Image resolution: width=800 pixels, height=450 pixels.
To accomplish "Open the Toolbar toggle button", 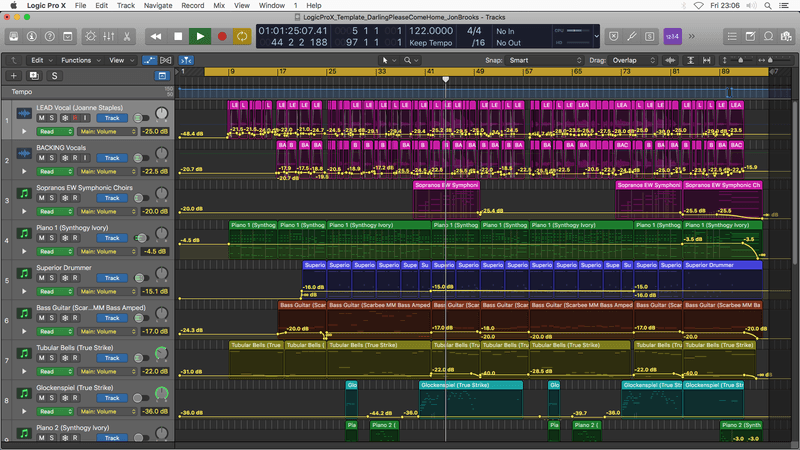I will 67,36.
